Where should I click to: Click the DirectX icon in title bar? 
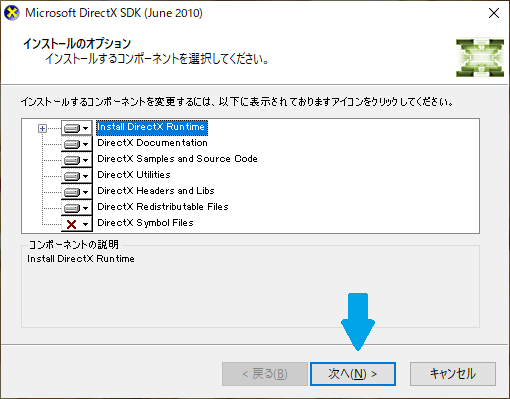point(12,13)
